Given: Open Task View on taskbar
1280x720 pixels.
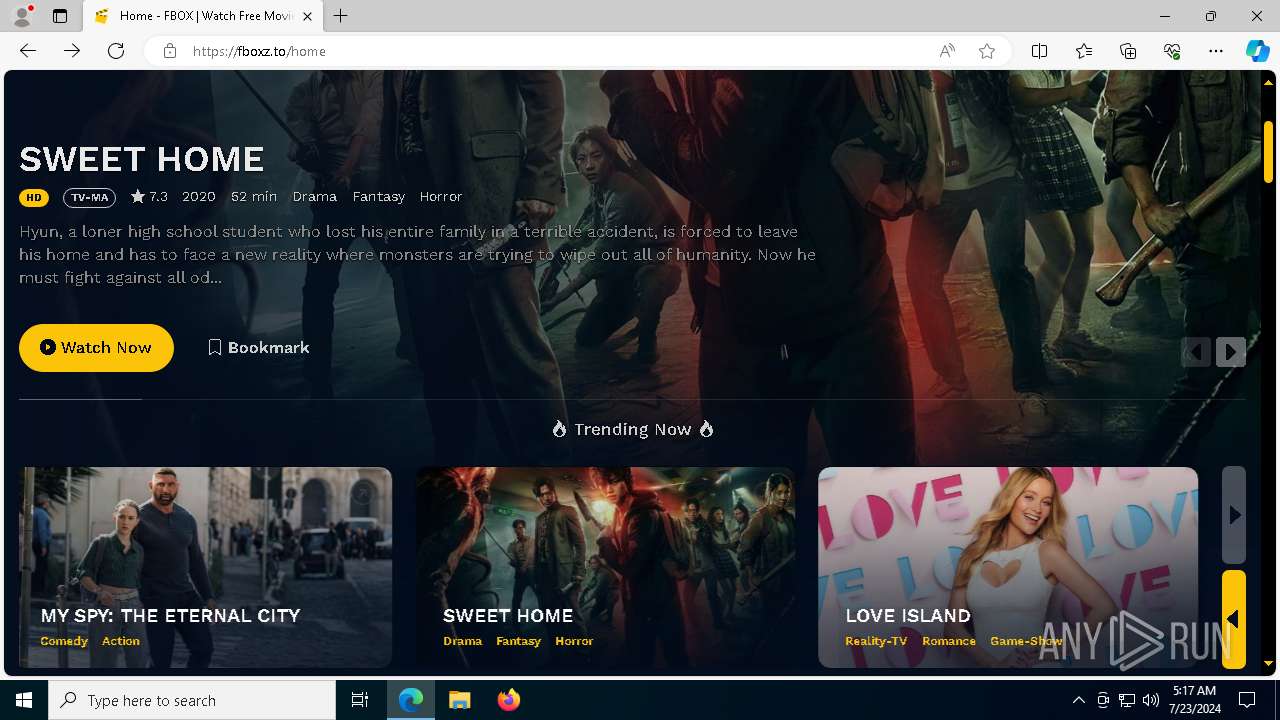Looking at the screenshot, I should [360, 700].
